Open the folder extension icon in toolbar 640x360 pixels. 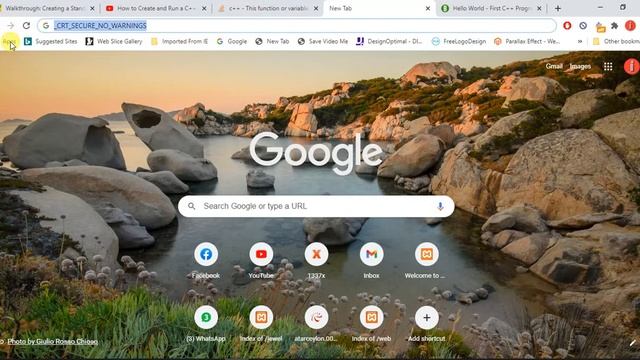click(x=600, y=27)
